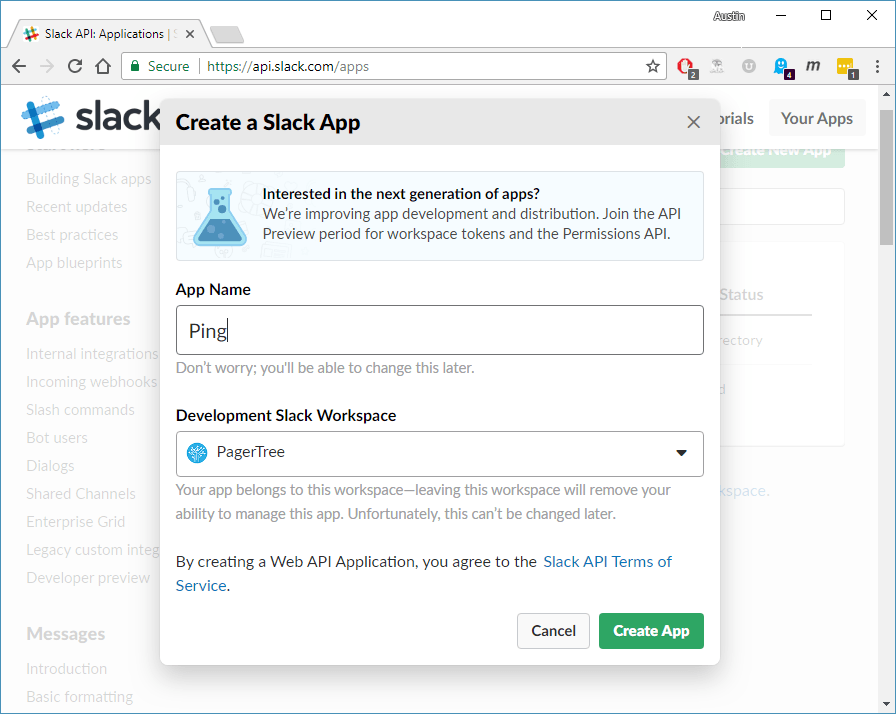Open Enterprise Grid in sidebar
The image size is (896, 714).
pos(75,522)
